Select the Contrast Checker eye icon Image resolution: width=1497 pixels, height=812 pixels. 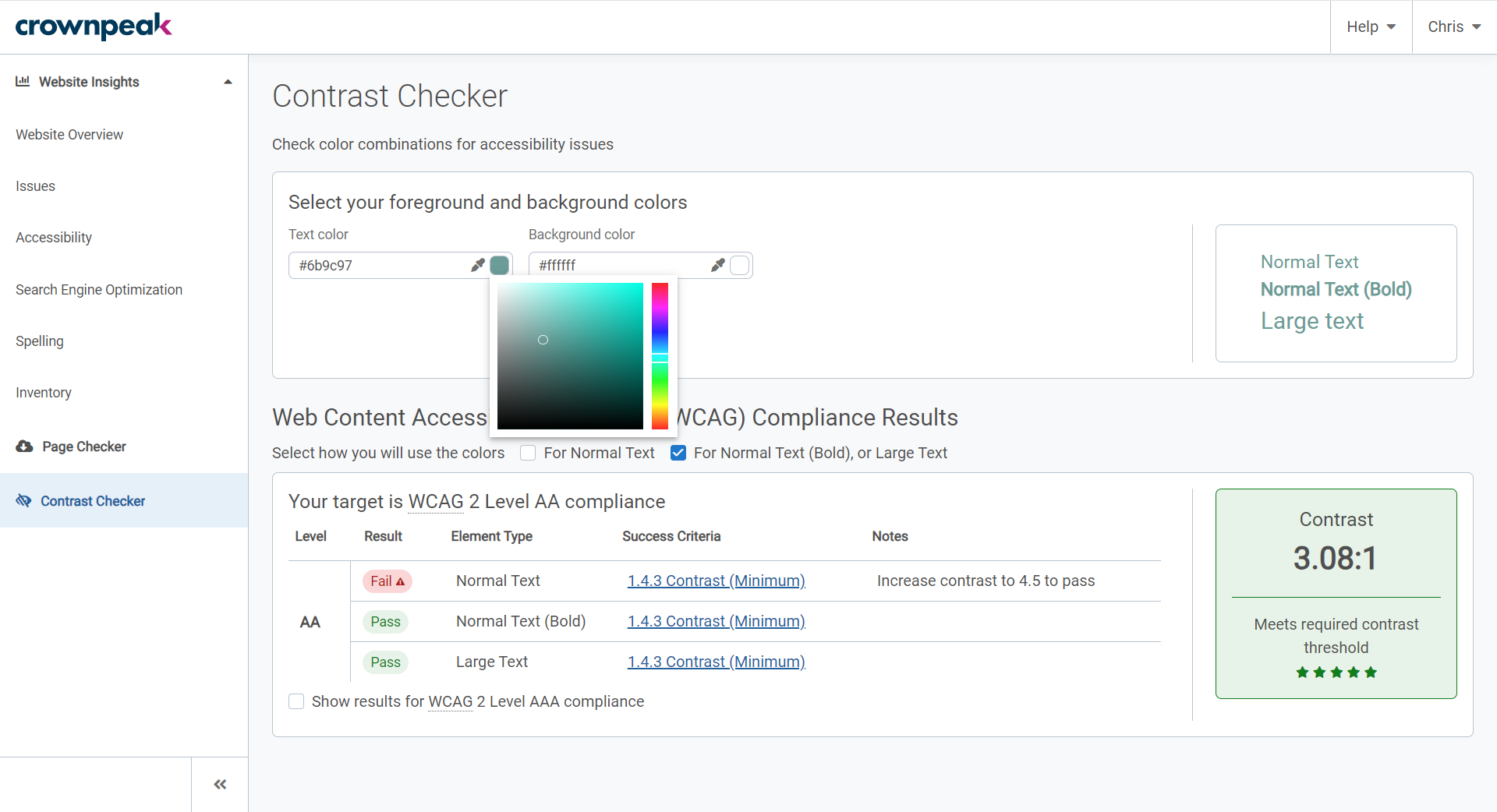[24, 500]
